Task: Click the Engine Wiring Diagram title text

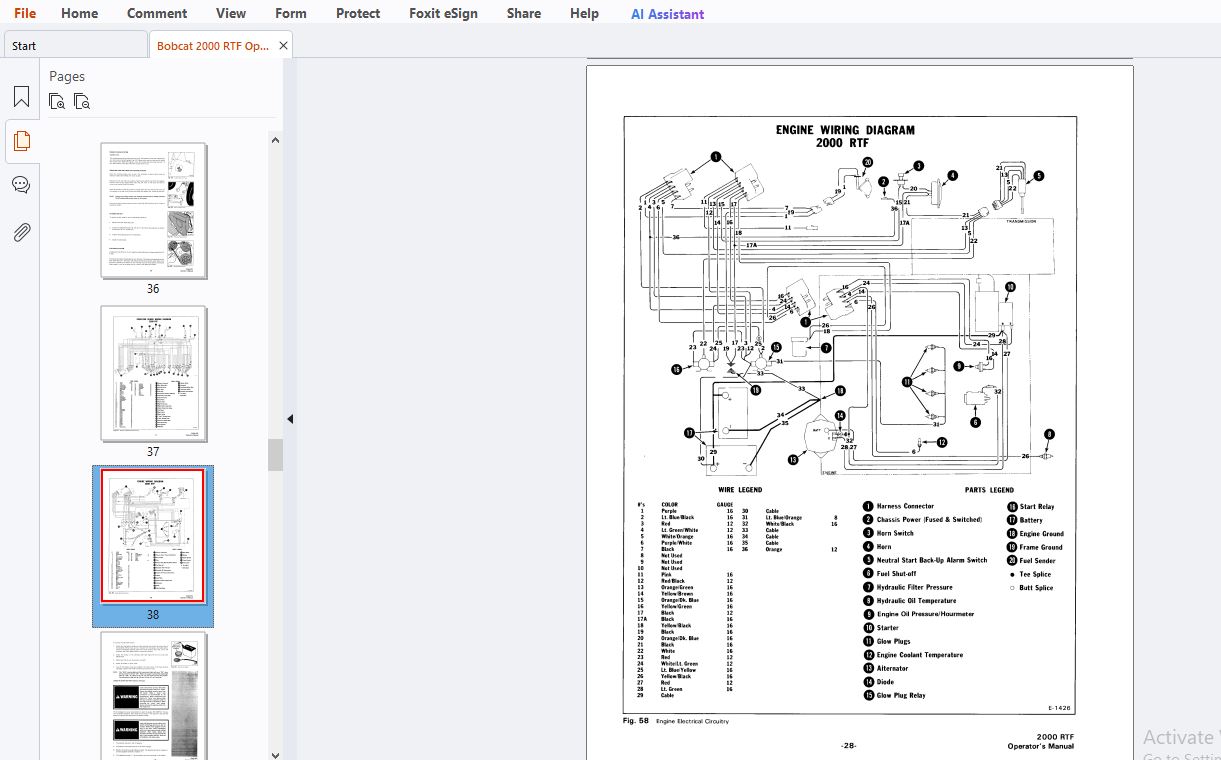Action: click(845, 136)
